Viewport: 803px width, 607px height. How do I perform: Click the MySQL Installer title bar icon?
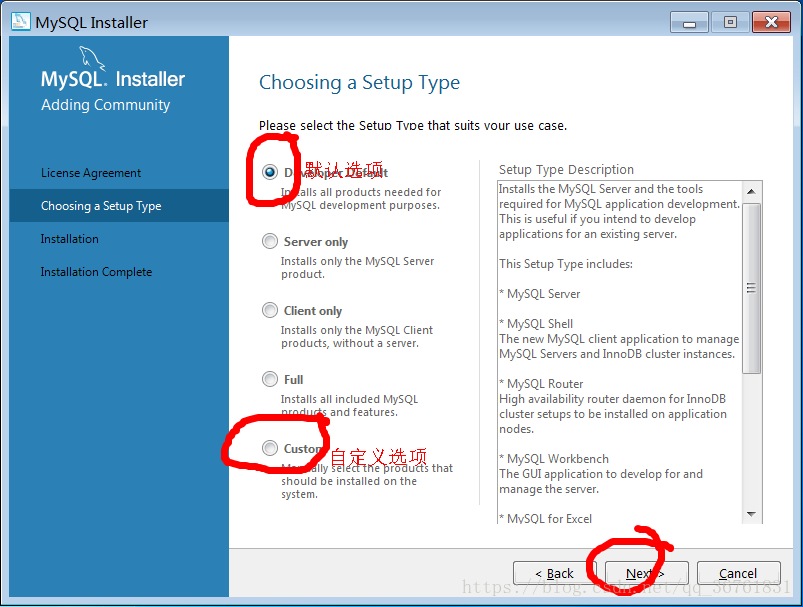click(x=20, y=22)
